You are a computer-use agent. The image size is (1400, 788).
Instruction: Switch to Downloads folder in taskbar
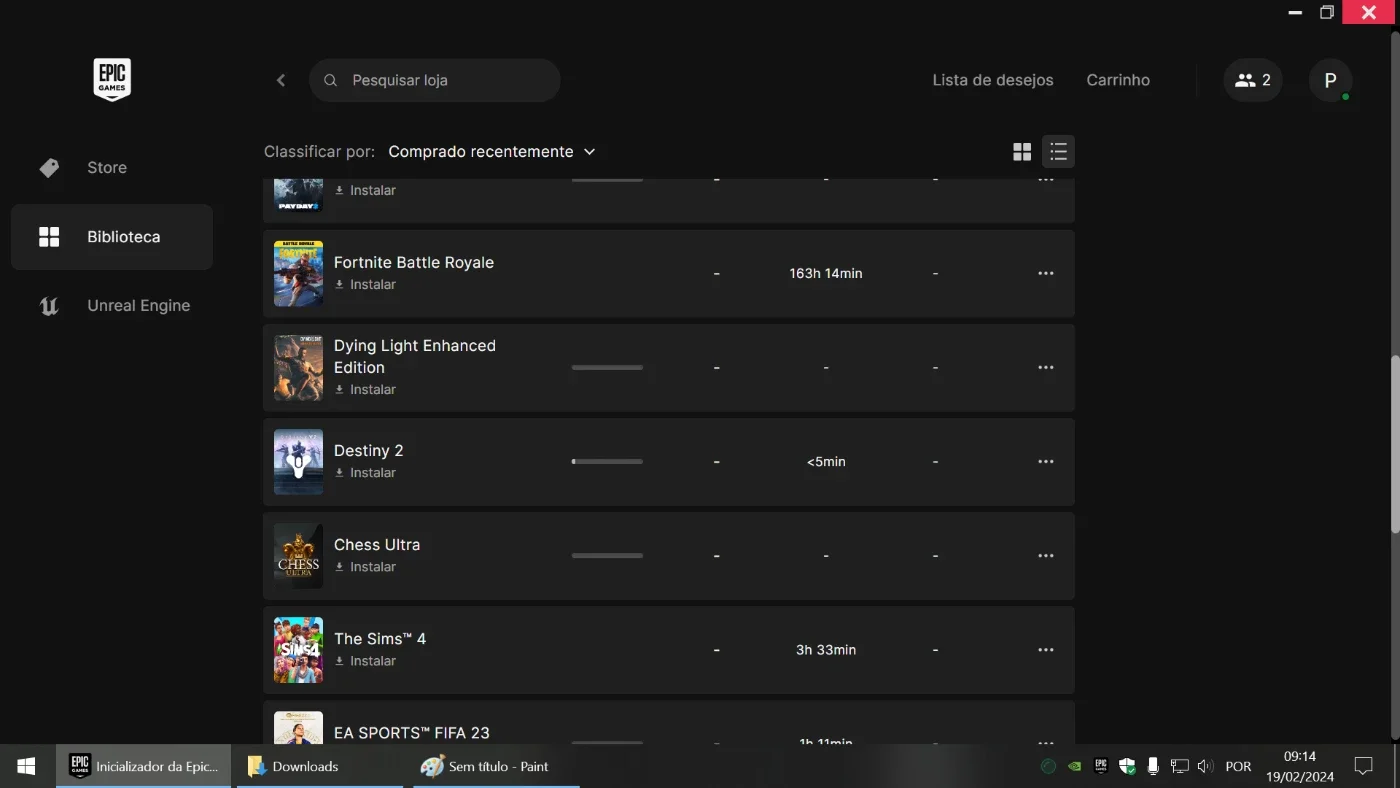pyautogui.click(x=320, y=766)
